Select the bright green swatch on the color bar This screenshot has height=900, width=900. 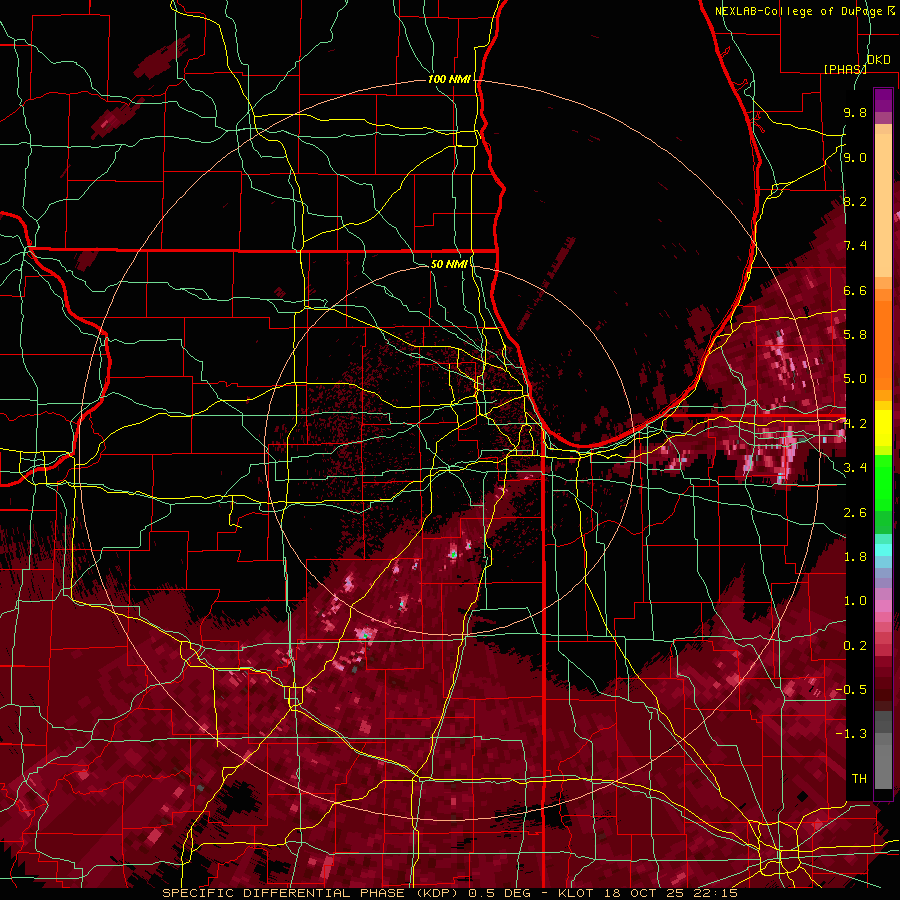pyautogui.click(x=883, y=482)
